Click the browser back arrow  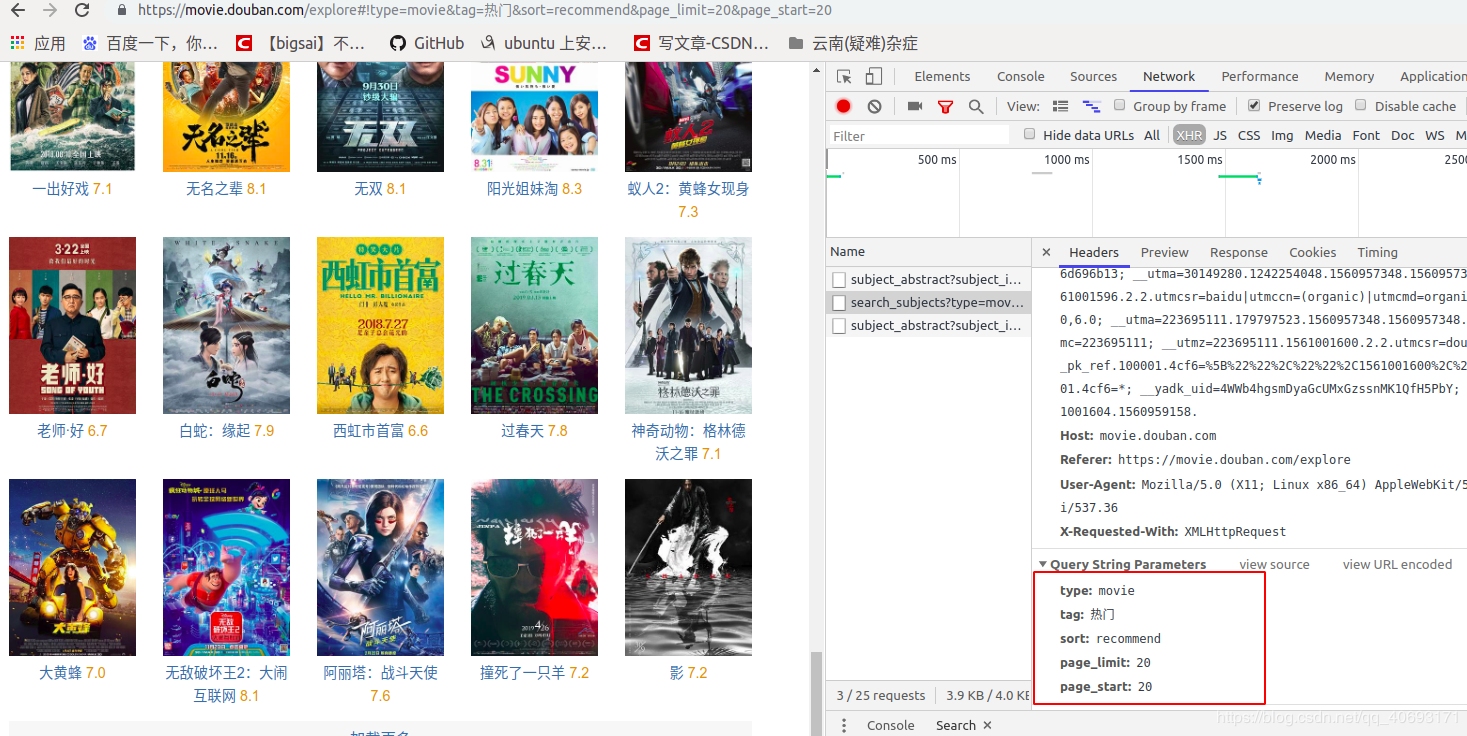[x=18, y=11]
